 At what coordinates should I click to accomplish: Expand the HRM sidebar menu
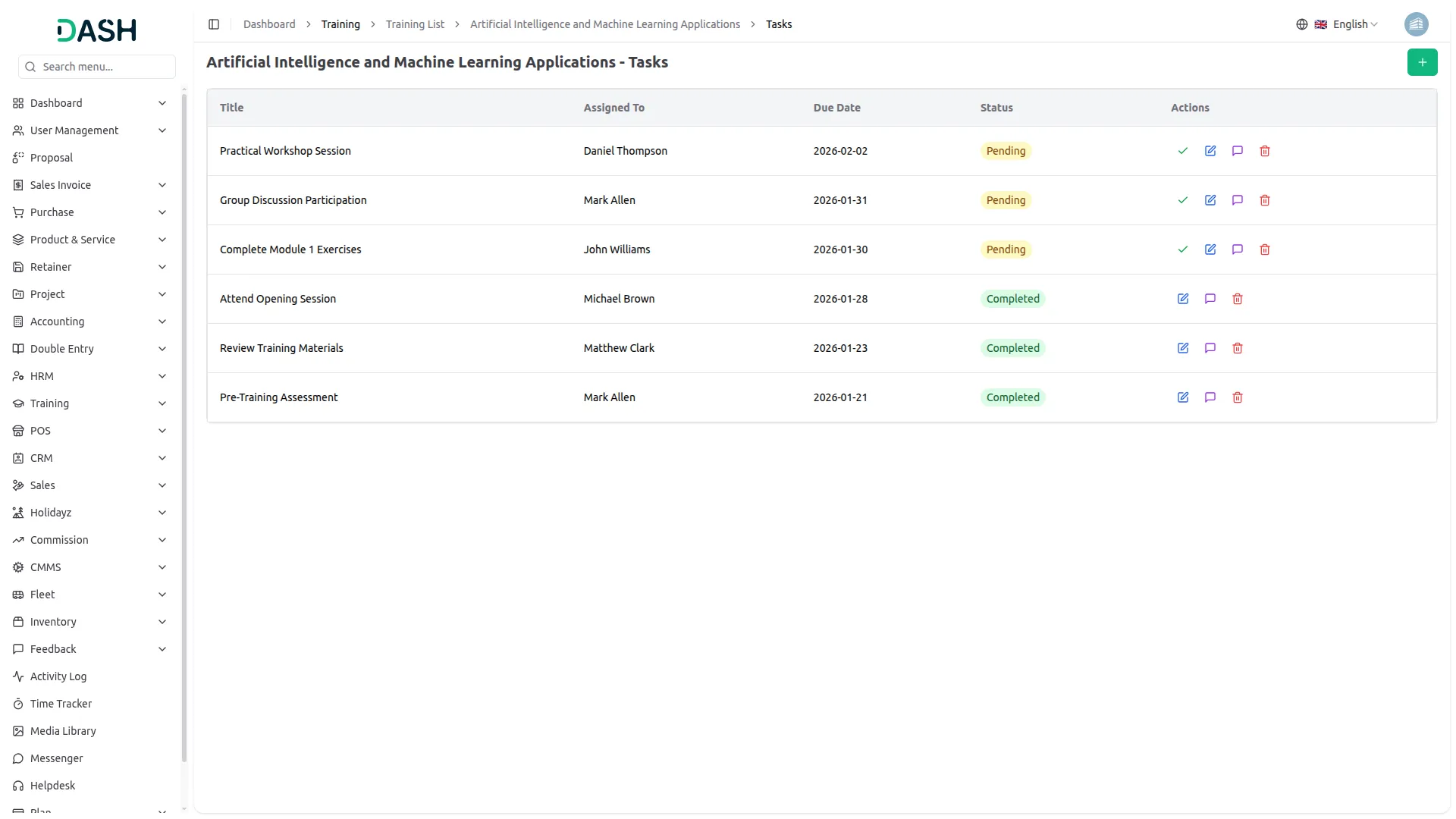coord(89,376)
